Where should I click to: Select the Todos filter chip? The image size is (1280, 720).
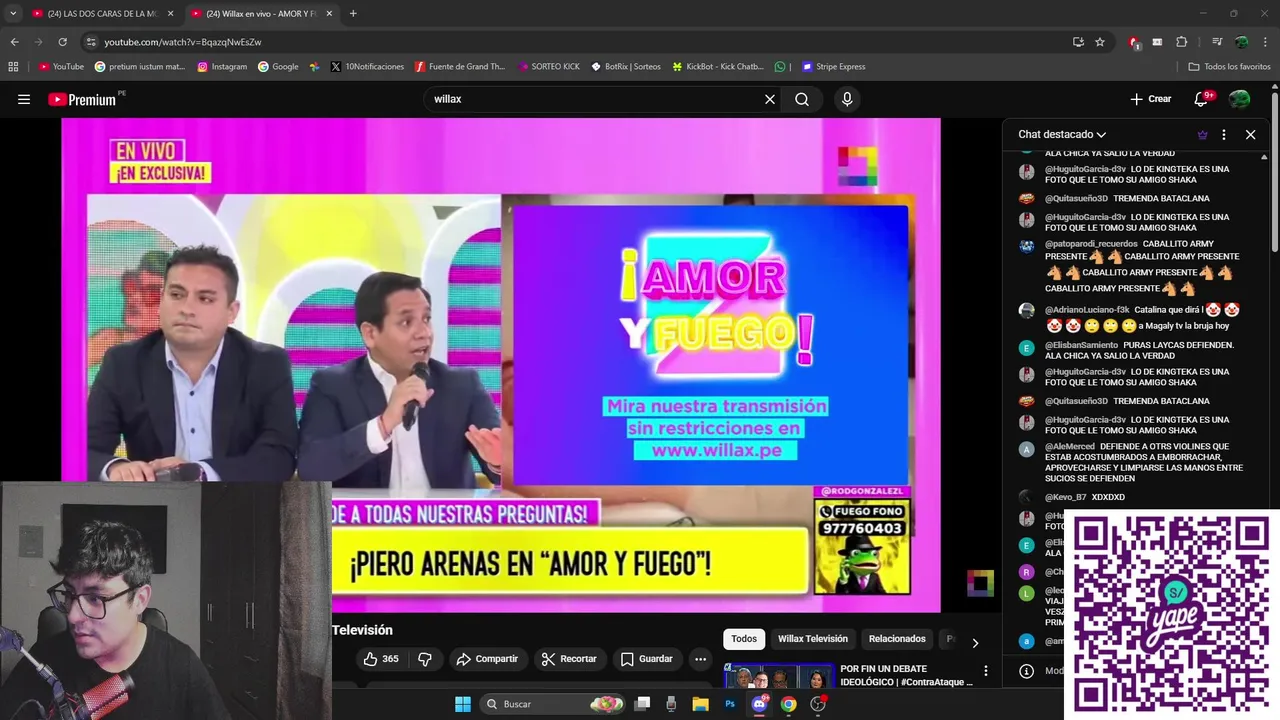[x=744, y=639]
